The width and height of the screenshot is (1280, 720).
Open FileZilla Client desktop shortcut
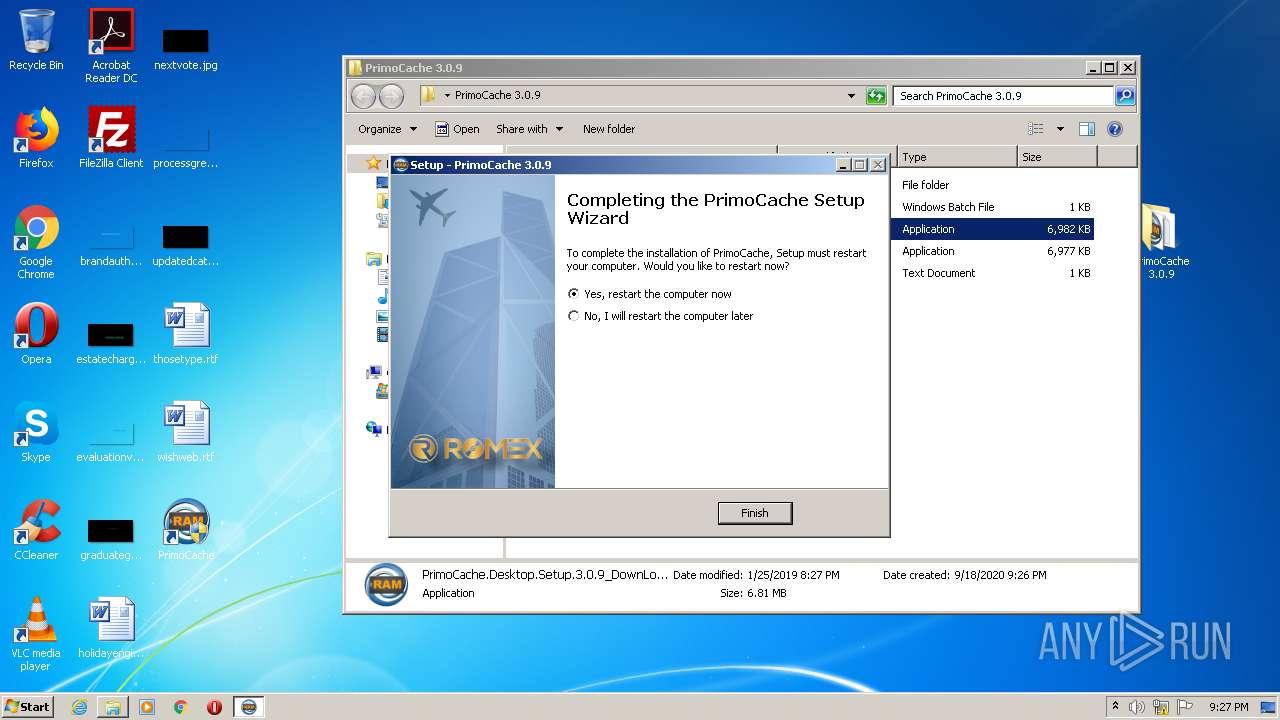pyautogui.click(x=111, y=138)
